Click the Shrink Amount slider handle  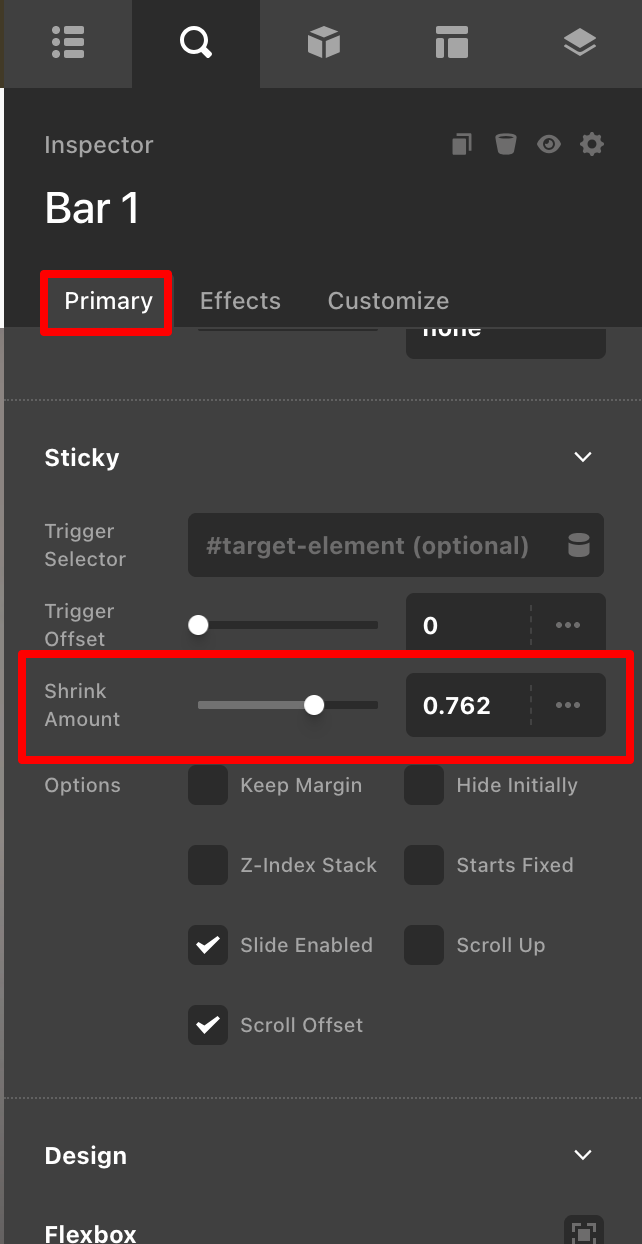[x=314, y=705]
